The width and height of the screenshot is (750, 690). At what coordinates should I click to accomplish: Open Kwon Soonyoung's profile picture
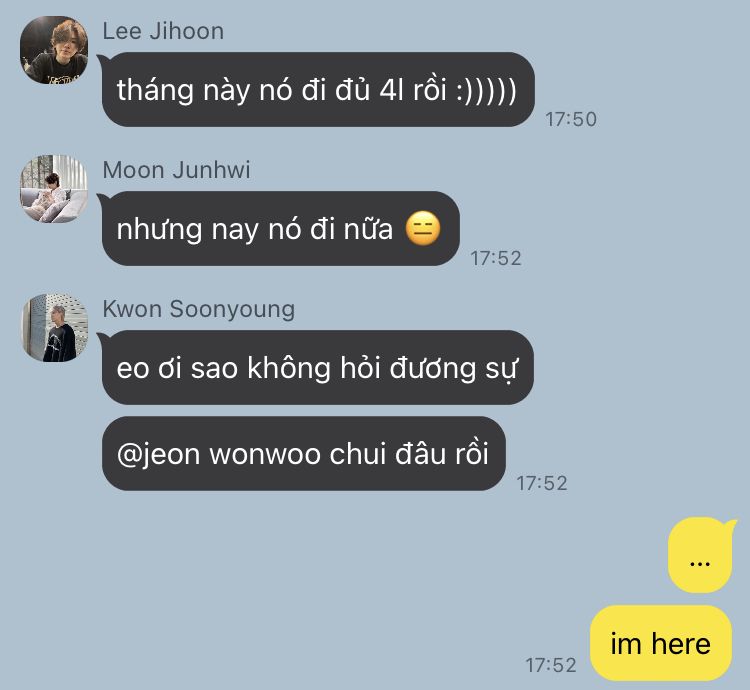tap(54, 328)
